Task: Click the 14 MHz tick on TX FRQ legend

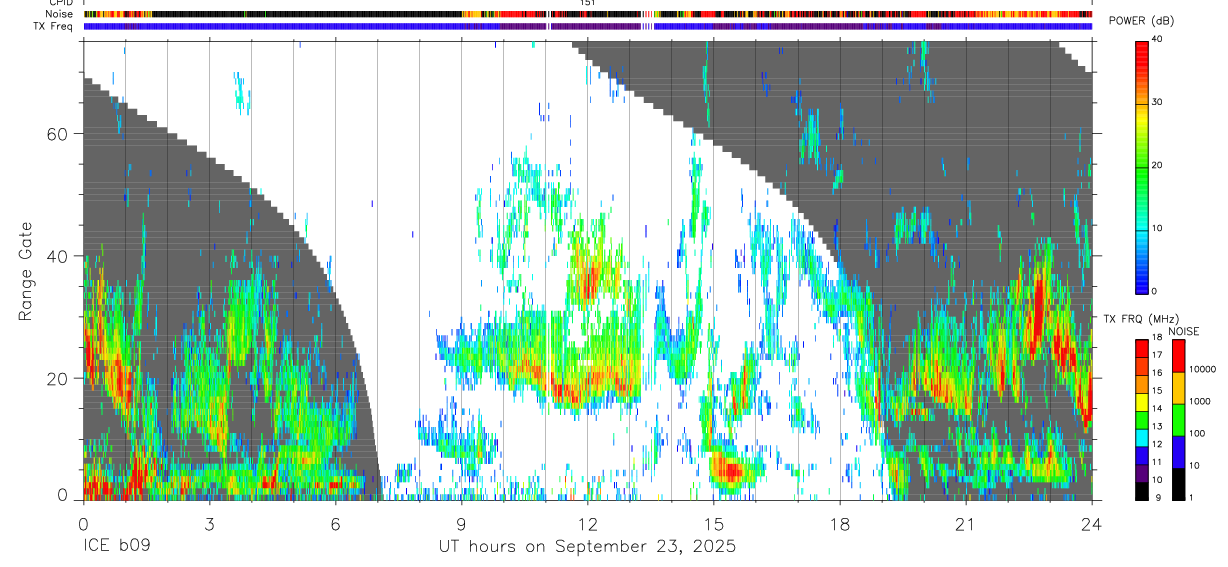Action: [x=1158, y=409]
